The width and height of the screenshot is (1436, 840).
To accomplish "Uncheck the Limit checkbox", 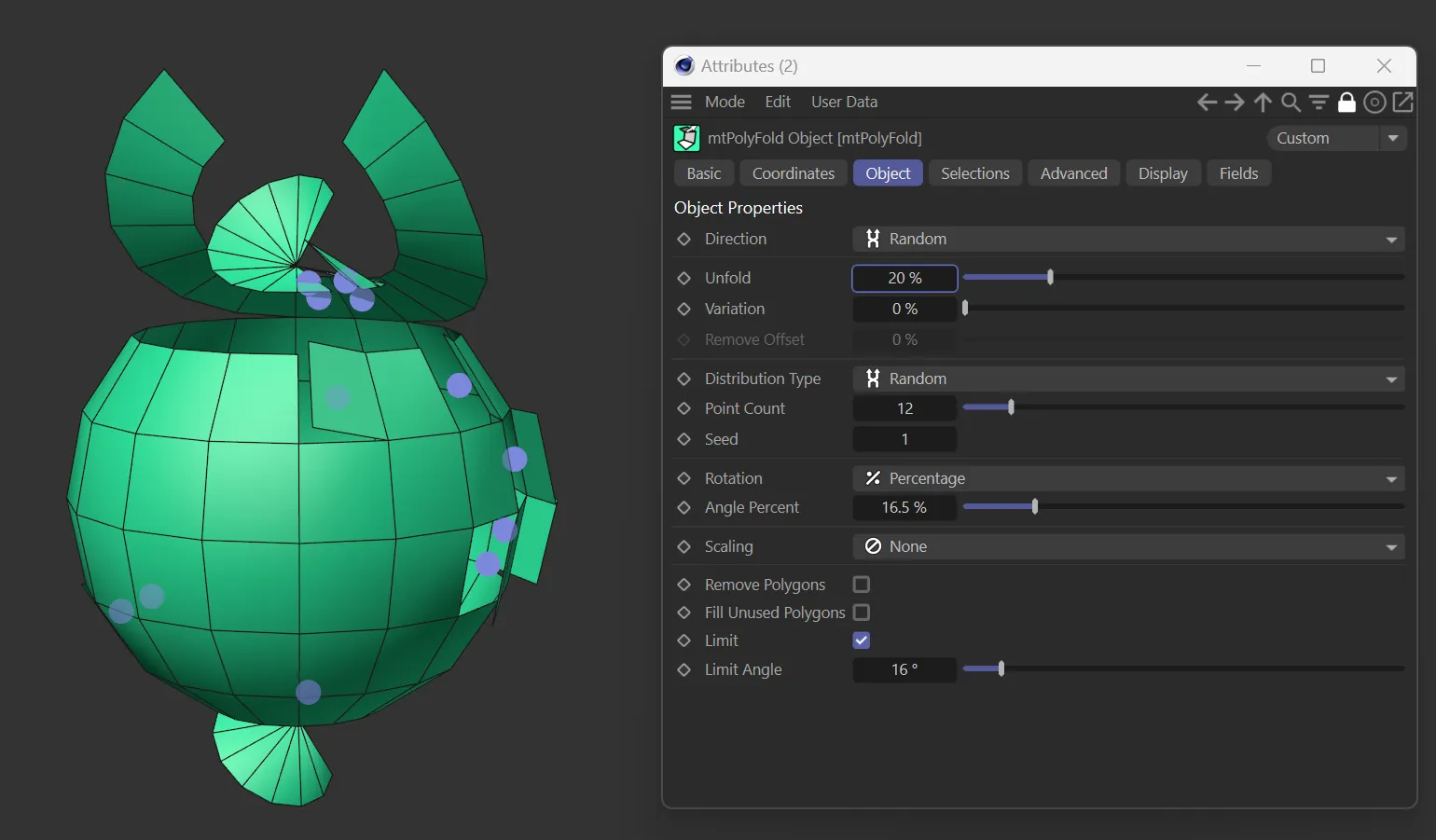I will coord(862,640).
